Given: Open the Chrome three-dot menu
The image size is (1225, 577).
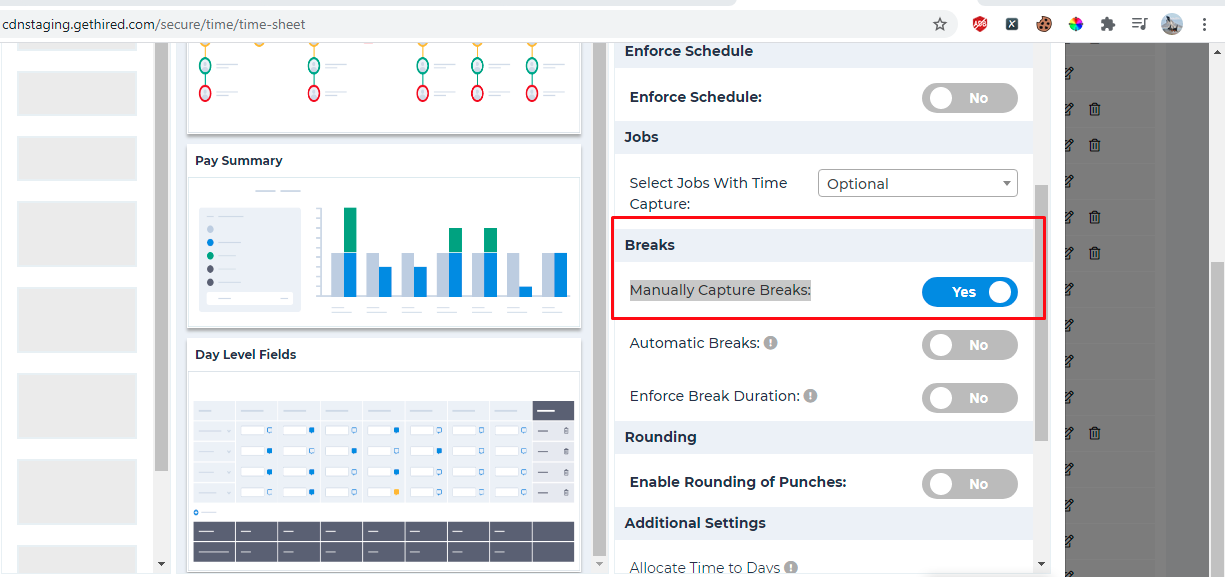Looking at the screenshot, I should pyautogui.click(x=1204, y=24).
